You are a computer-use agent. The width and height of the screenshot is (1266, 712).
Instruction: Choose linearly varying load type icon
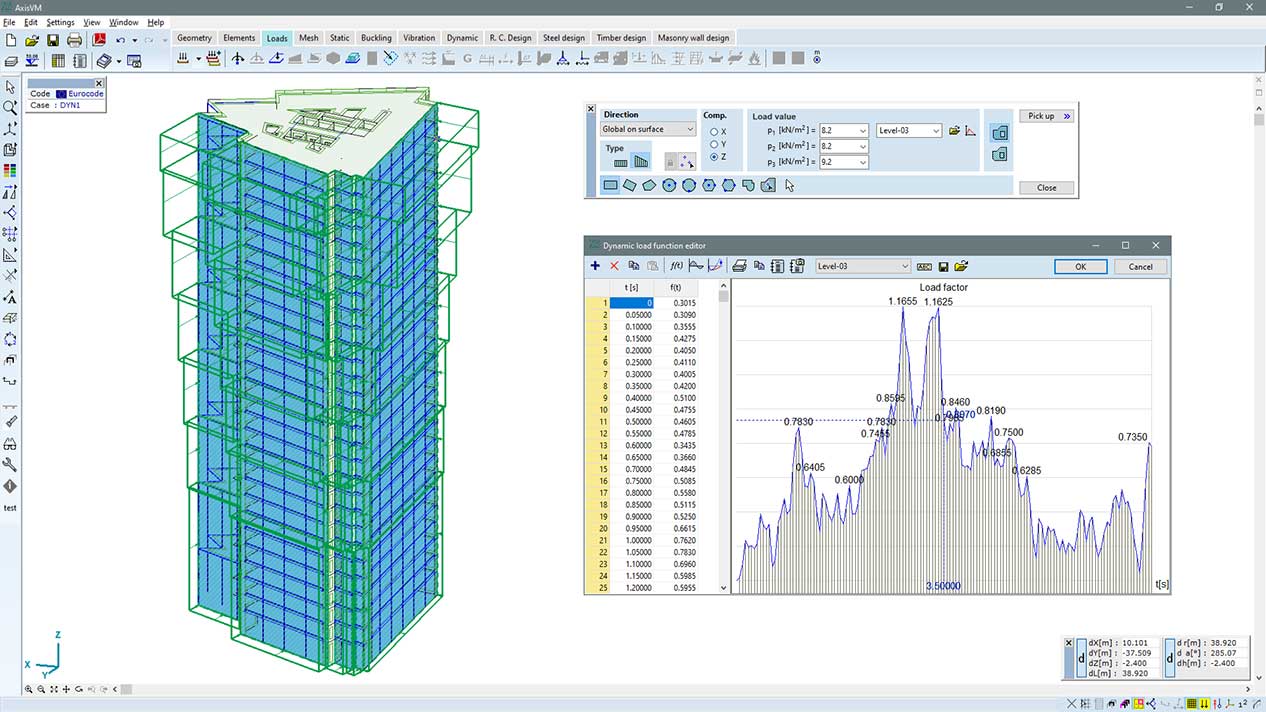coord(640,162)
